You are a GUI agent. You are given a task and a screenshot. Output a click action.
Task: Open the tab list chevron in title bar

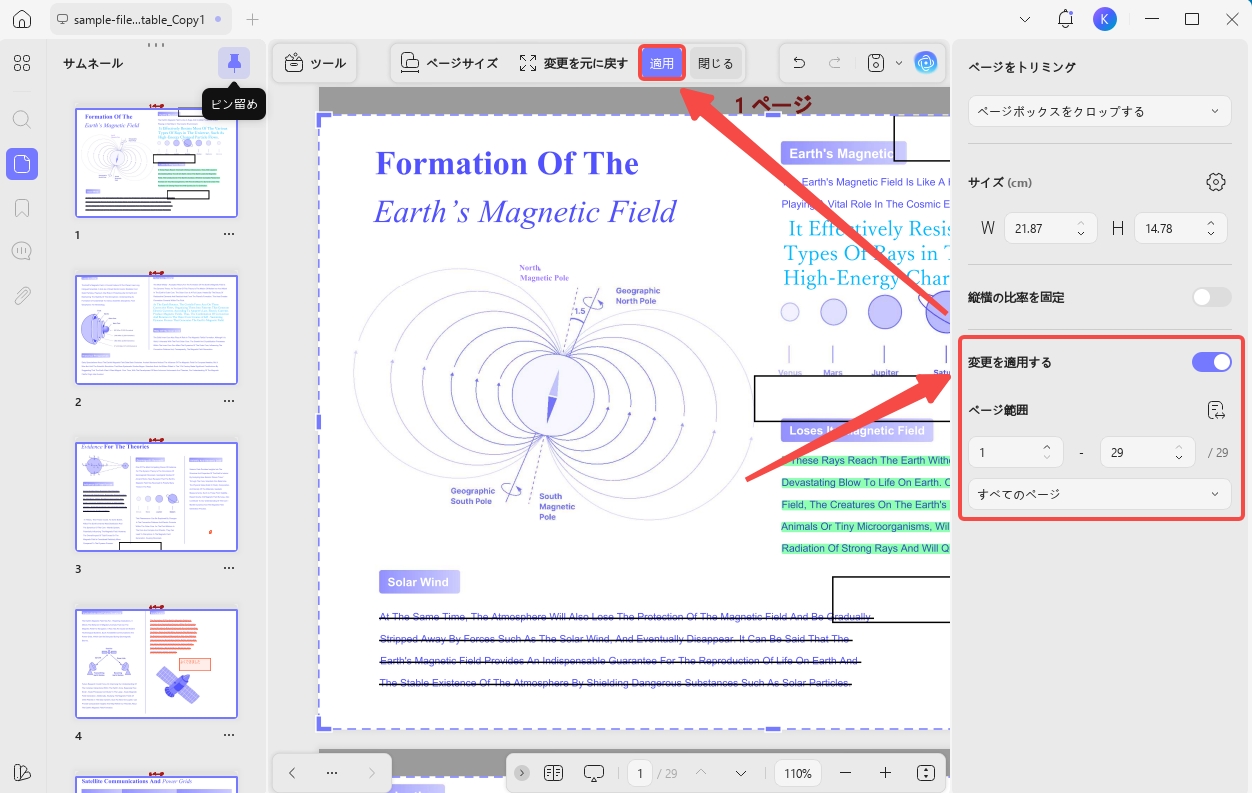click(x=1025, y=19)
